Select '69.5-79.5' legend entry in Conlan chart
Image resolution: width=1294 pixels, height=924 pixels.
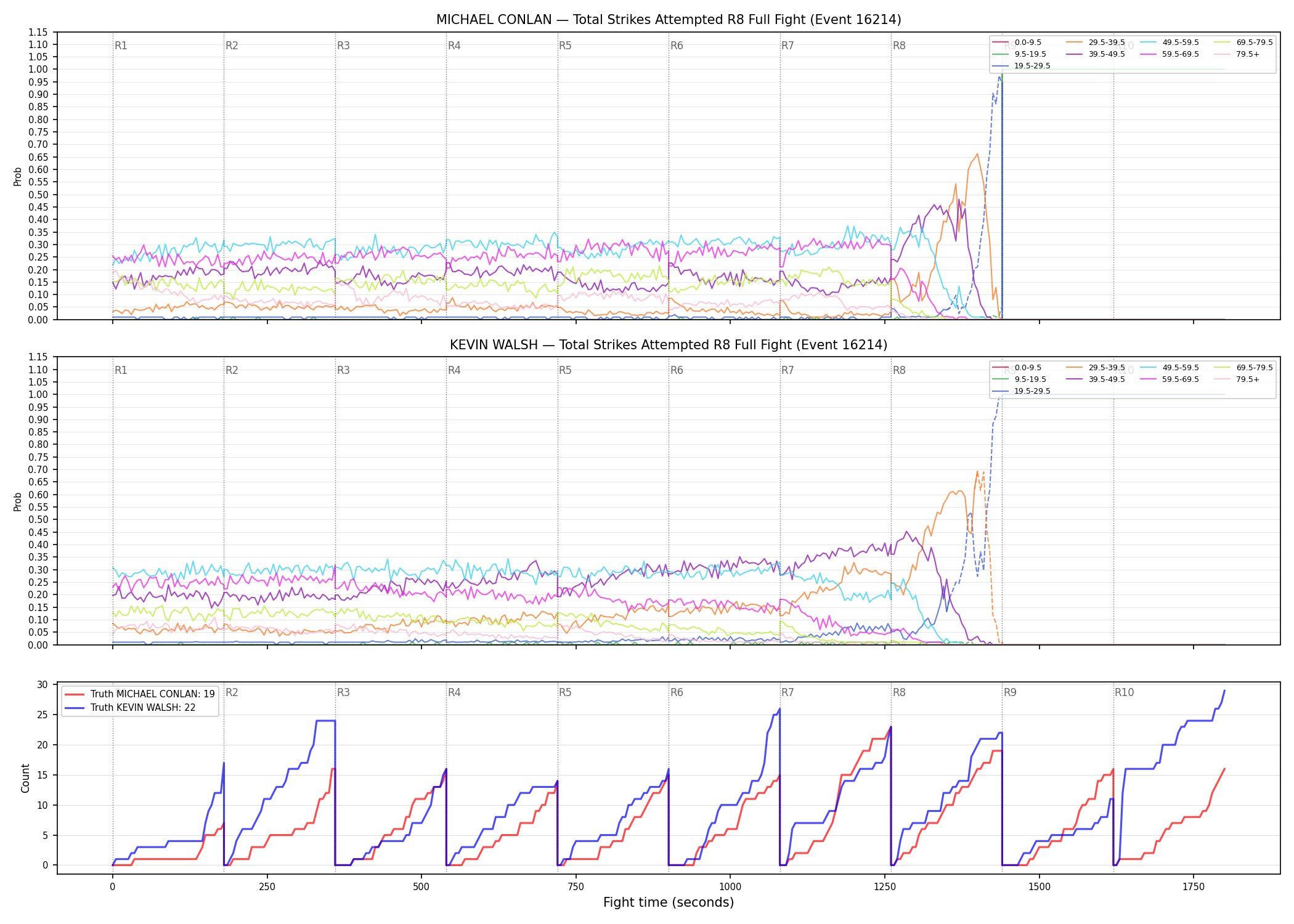1243,43
